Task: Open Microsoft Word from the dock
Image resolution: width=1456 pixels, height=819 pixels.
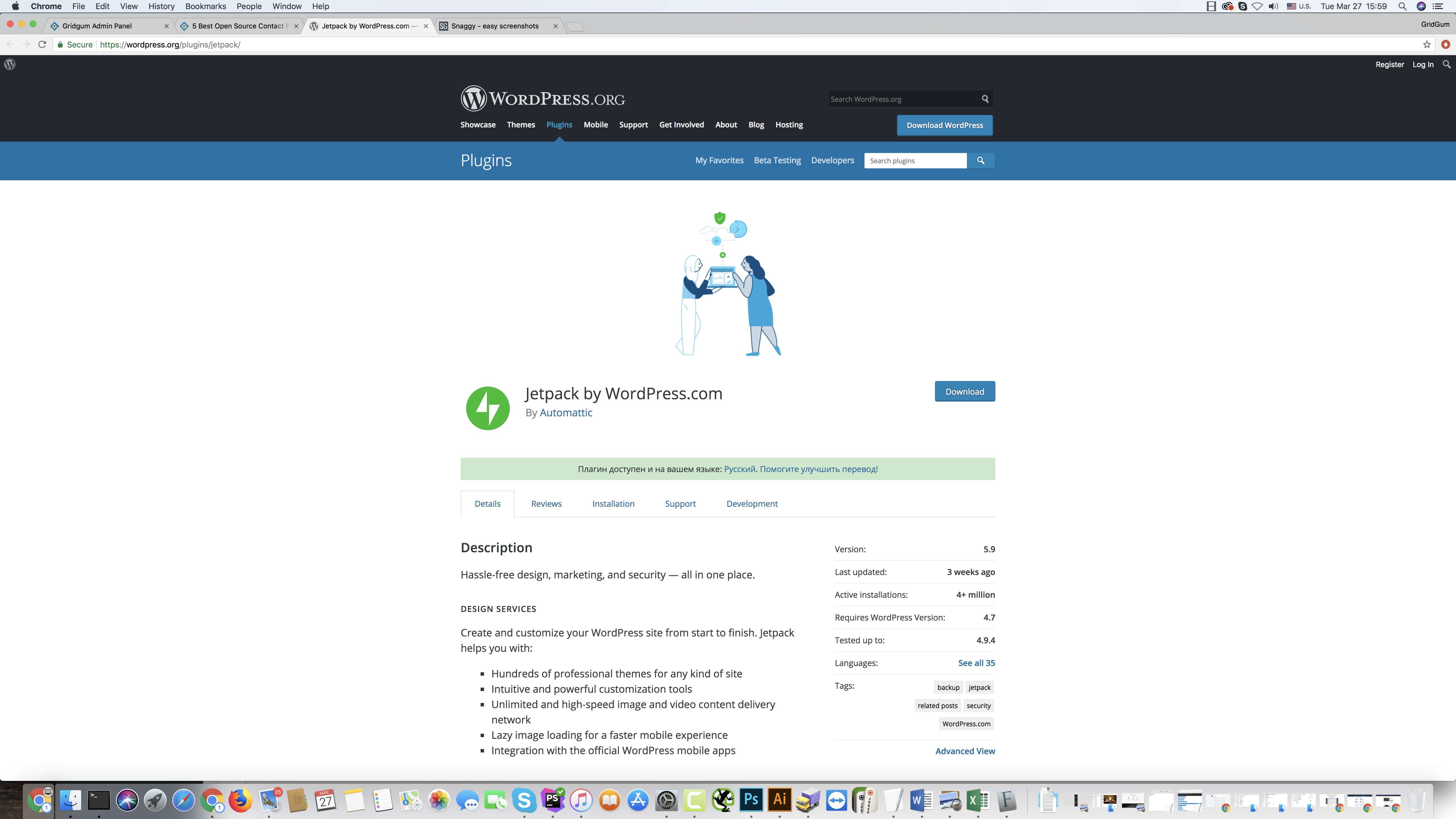Action: (921, 800)
